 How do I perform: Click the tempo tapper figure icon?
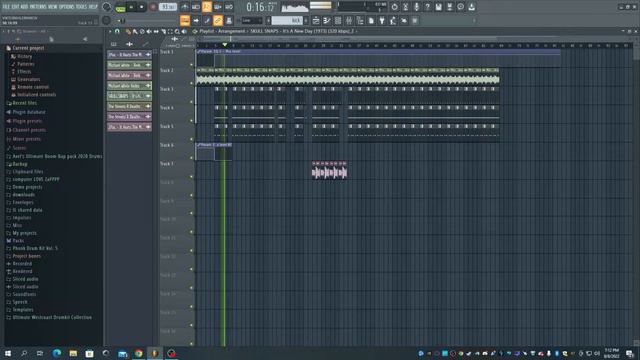pos(393,20)
